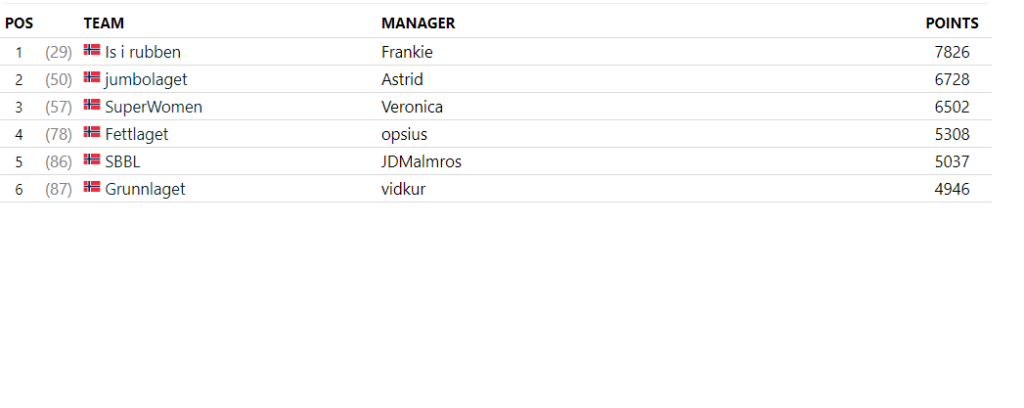Viewport: 1024px width, 408px height.
Task: Open the Is i rubben team
Action: pos(143,52)
